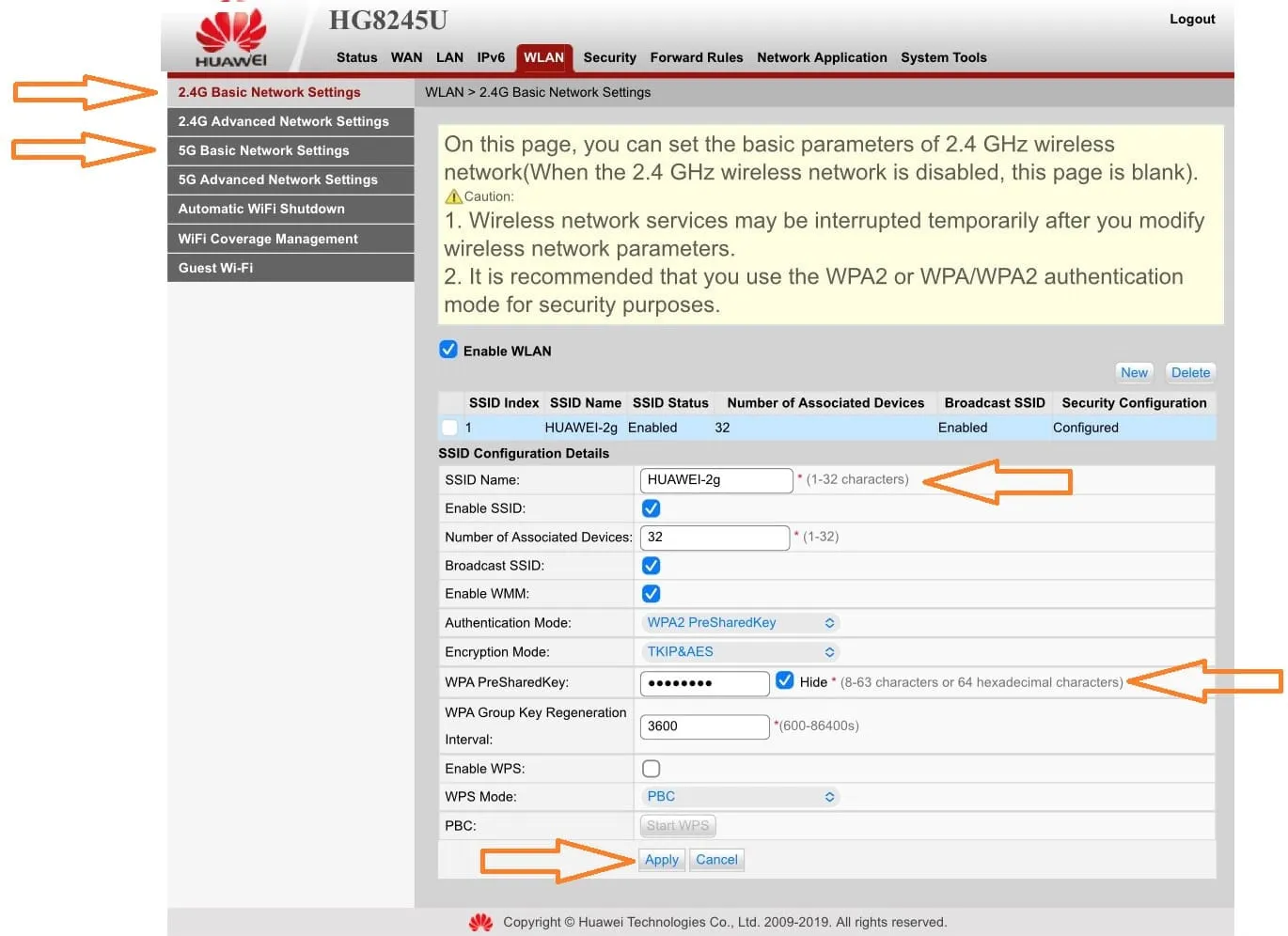Focus the Number of Associated Devices field

[x=715, y=538]
